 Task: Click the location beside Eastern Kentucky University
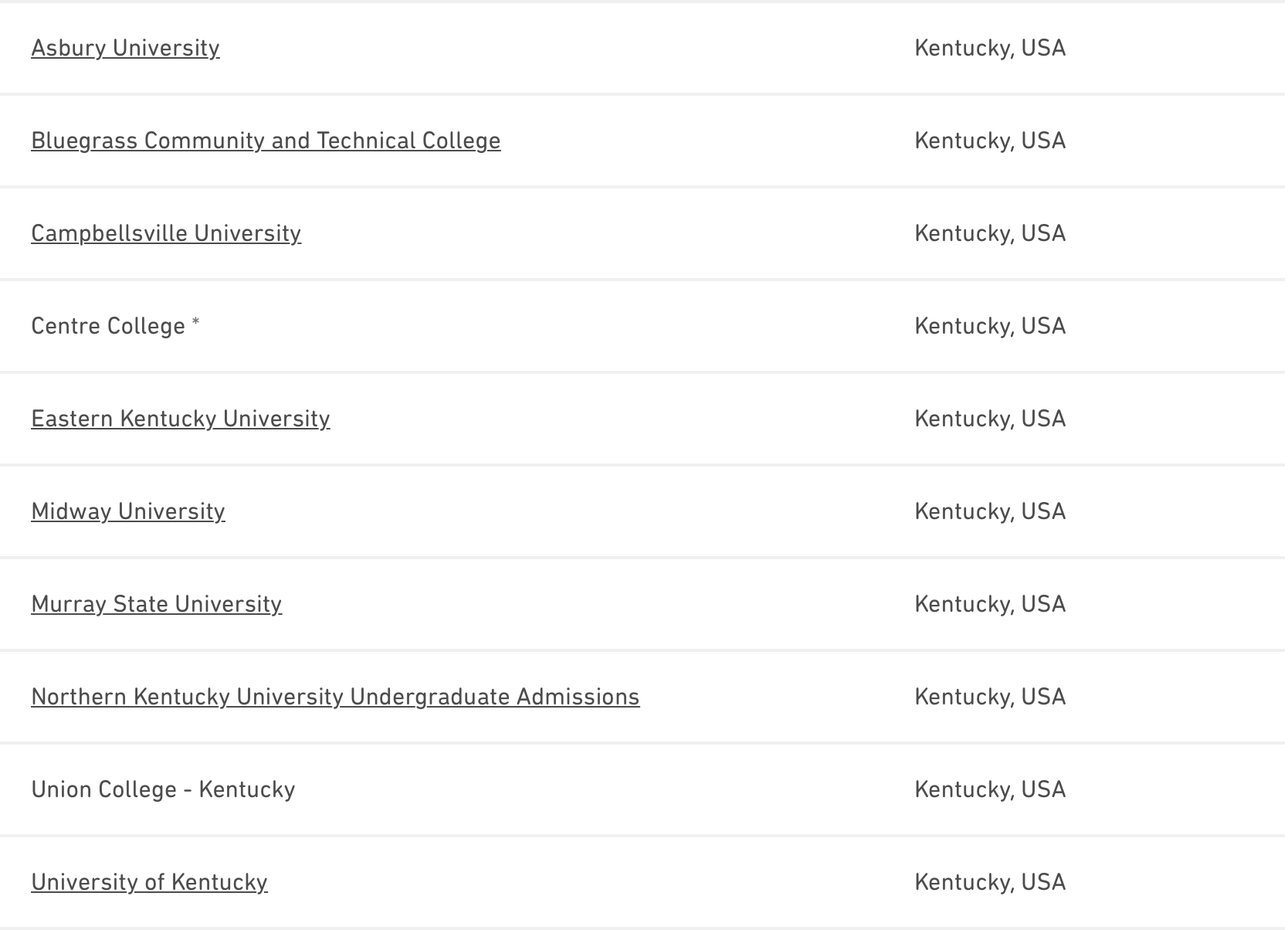(x=990, y=419)
